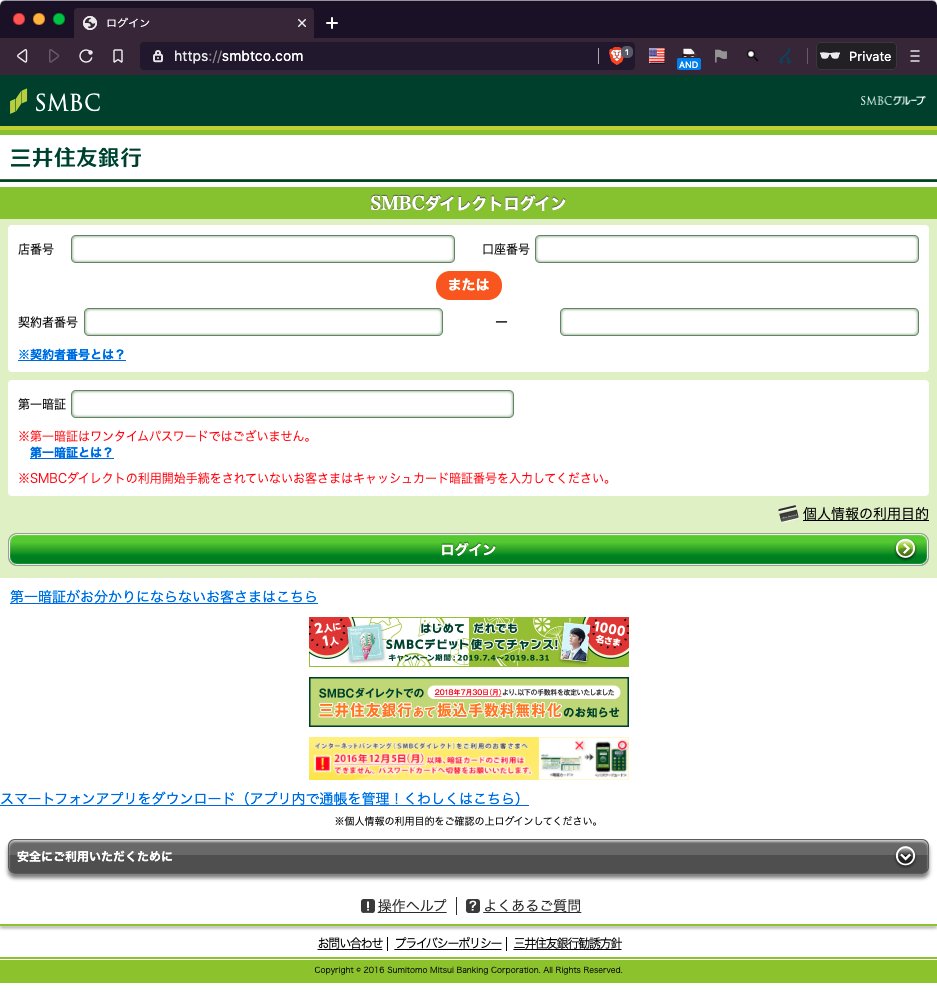Select the ログイン browser tab
The image size is (937, 1006).
click(194, 23)
